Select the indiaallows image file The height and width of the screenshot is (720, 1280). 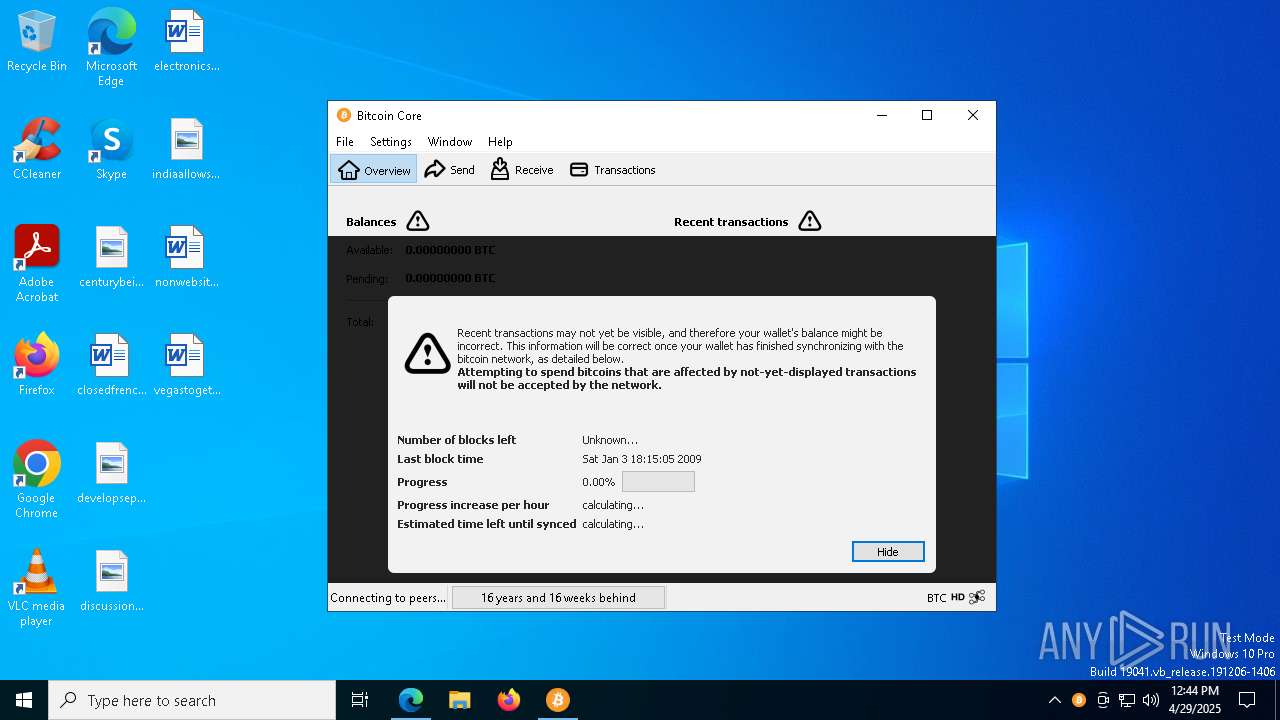pyautogui.click(x=186, y=150)
